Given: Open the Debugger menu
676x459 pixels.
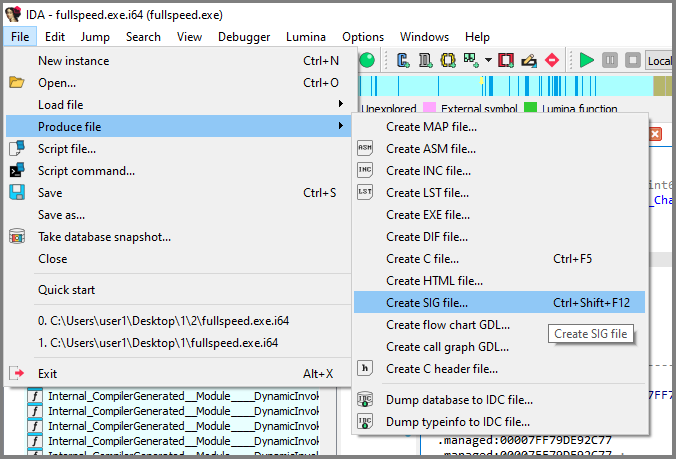Looking at the screenshot, I should click(x=244, y=37).
